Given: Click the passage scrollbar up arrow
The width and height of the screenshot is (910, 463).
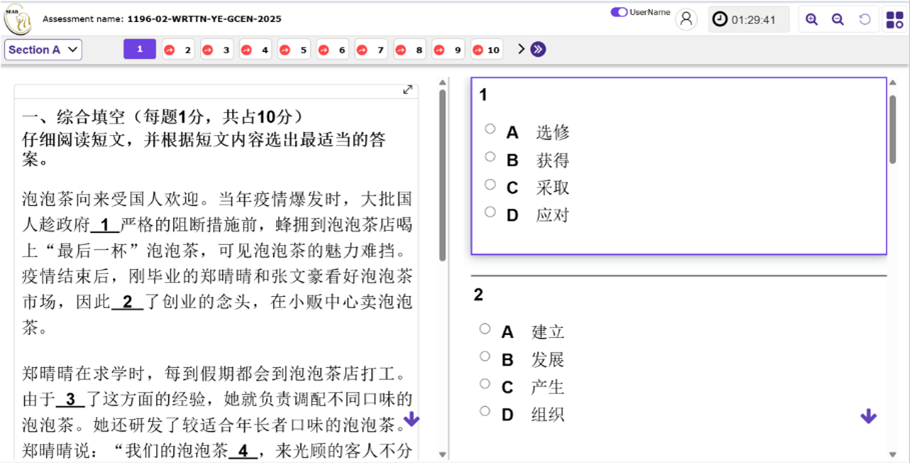Looking at the screenshot, I should [443, 82].
